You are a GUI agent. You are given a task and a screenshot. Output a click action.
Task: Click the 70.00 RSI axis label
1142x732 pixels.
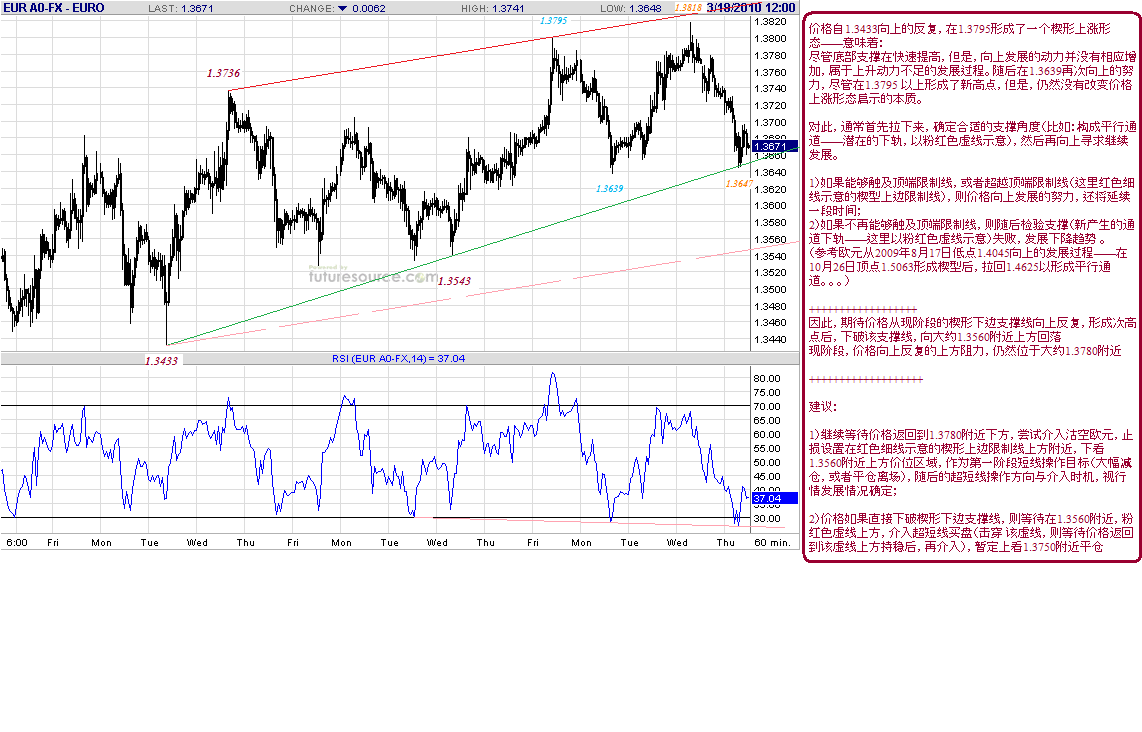click(x=767, y=407)
